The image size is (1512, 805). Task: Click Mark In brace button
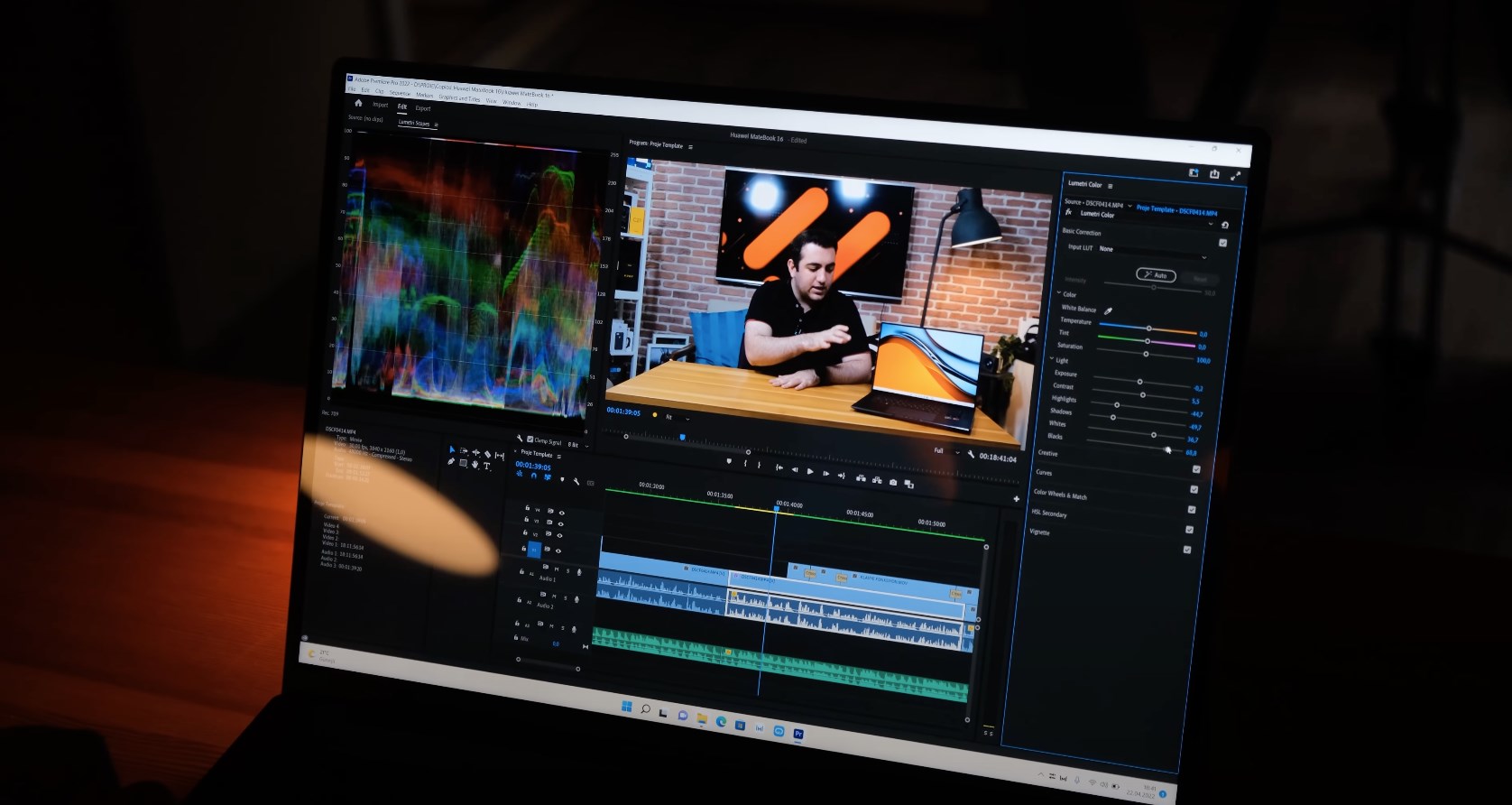[745, 463]
